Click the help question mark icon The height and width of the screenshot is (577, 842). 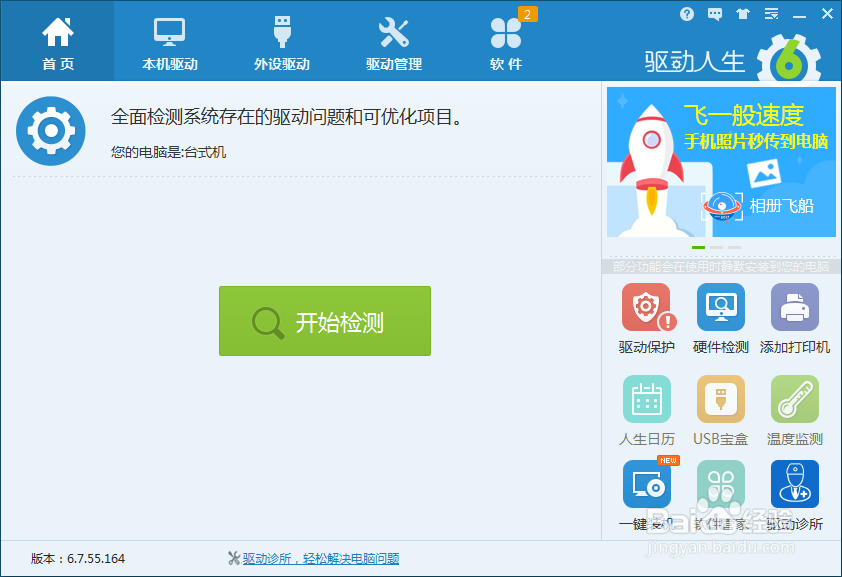[687, 14]
